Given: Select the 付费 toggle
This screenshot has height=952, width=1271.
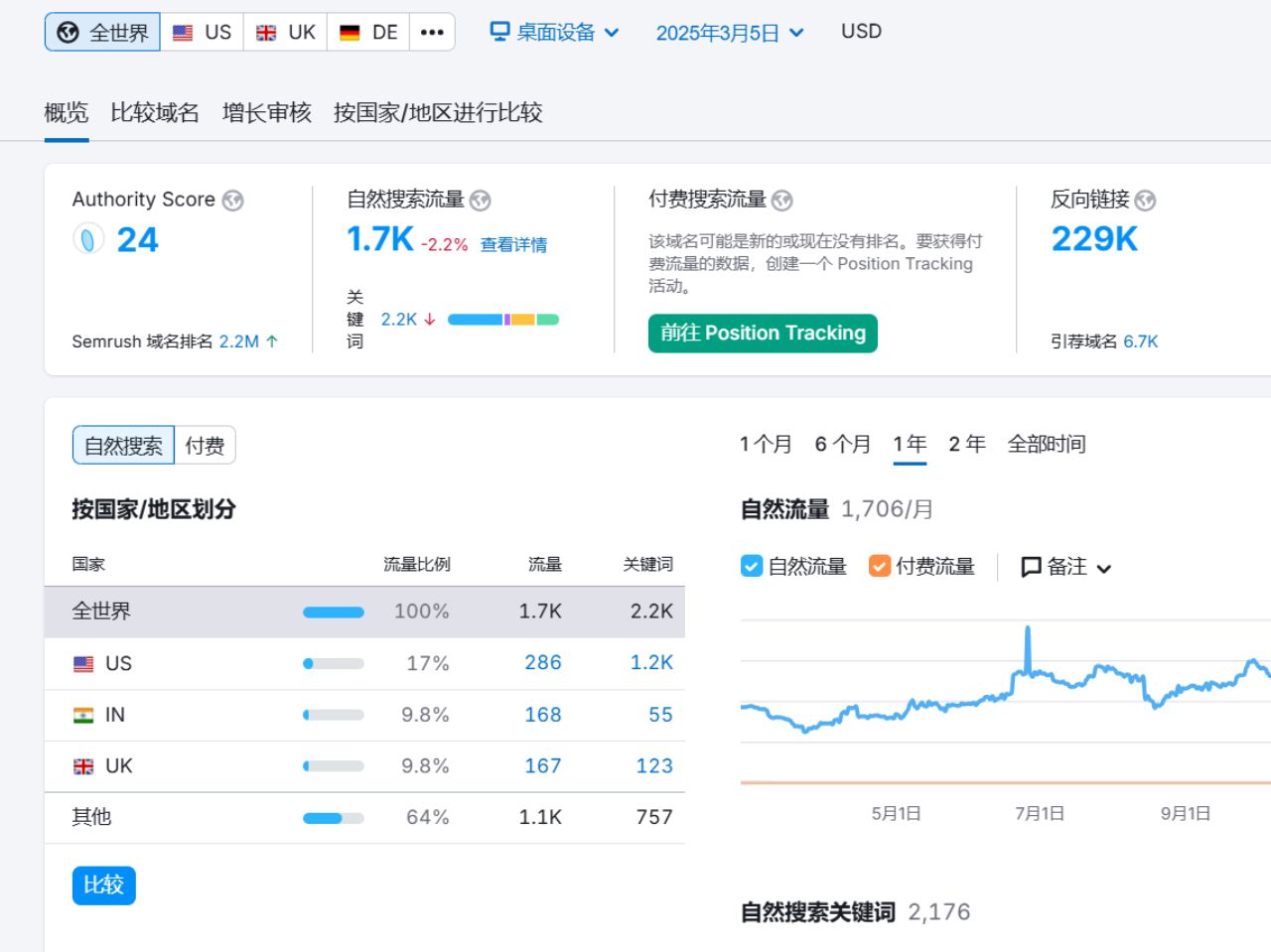Looking at the screenshot, I should coord(206,446).
